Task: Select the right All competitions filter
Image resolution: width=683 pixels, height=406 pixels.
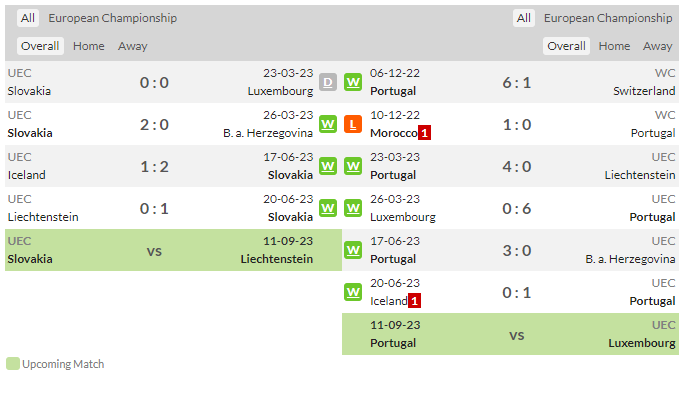Action: 524,18
